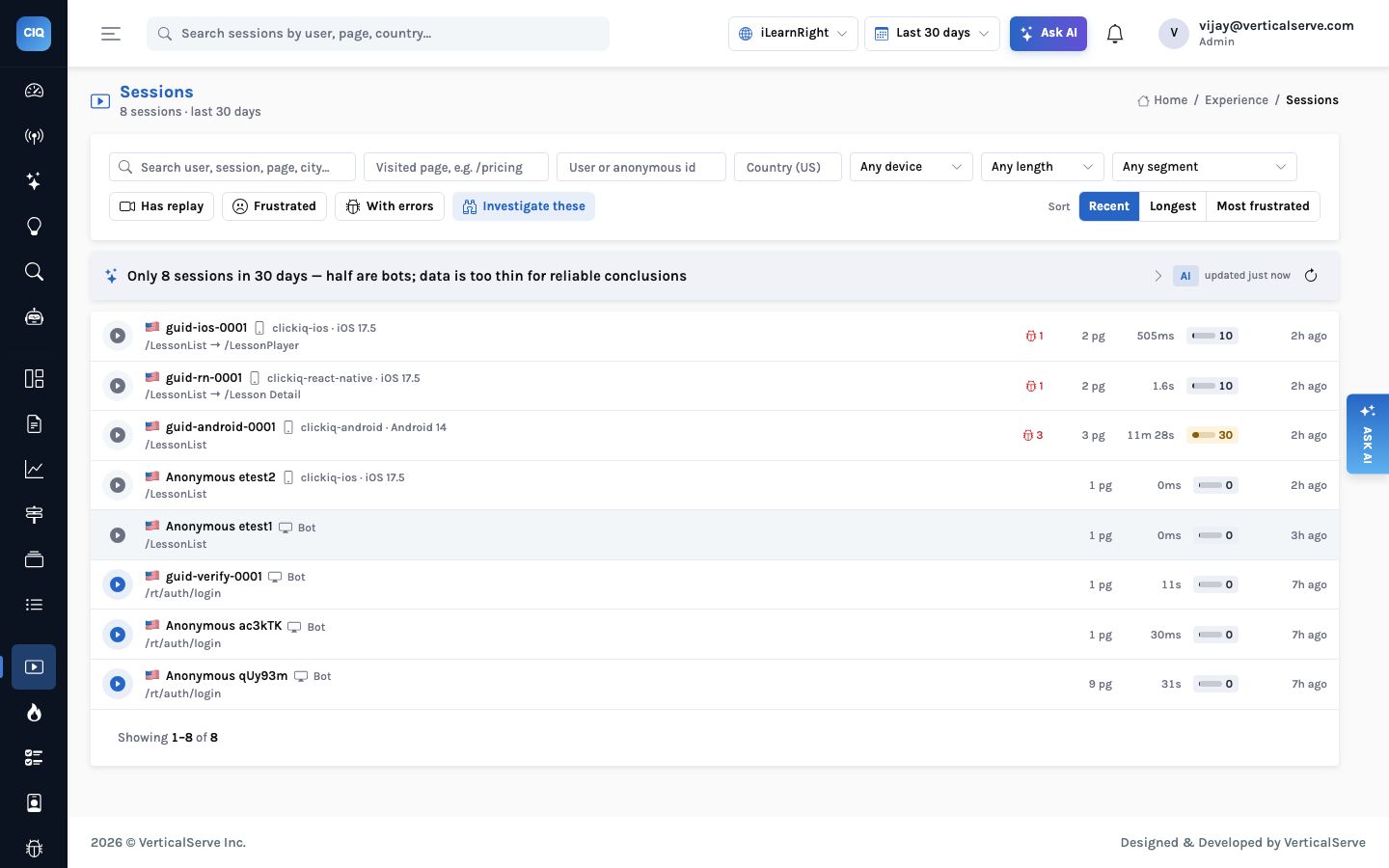Open the vijay@verticalserve.com account menu
1389x868 pixels.
1256,34
